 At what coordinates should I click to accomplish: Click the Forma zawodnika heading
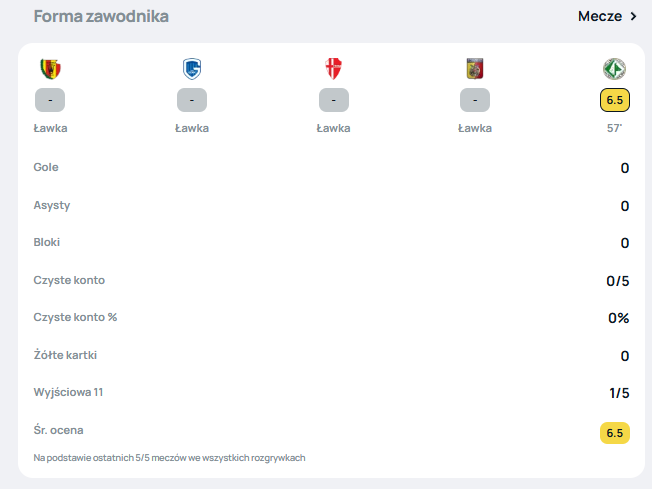pos(101,16)
